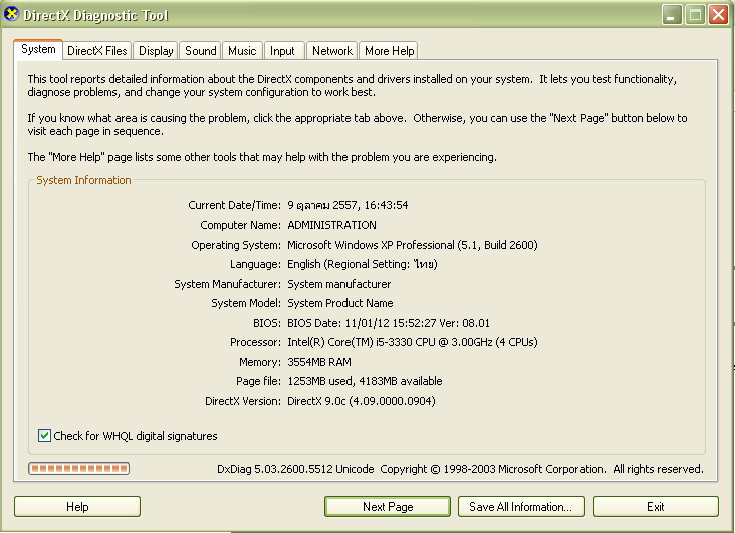Image resolution: width=735 pixels, height=533 pixels.
Task: Click the DirectX Version field label
Action: pyautogui.click(x=243, y=401)
